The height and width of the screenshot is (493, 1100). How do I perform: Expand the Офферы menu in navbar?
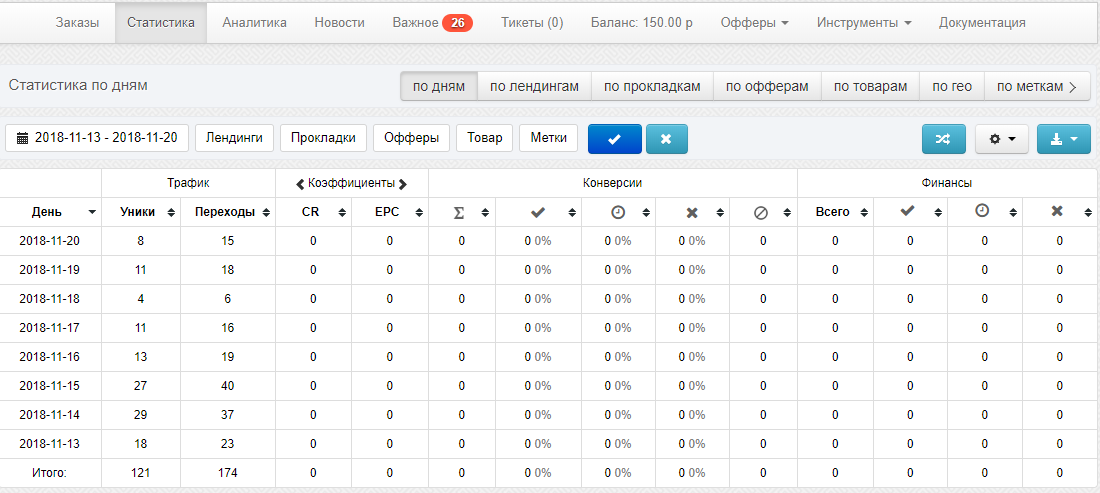(x=754, y=22)
